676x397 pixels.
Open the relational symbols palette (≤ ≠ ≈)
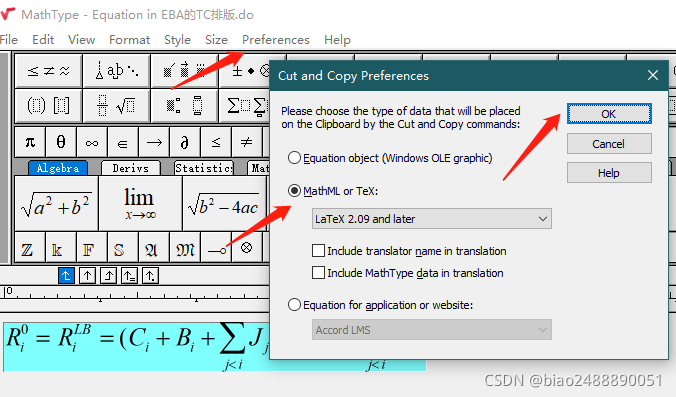click(48, 71)
